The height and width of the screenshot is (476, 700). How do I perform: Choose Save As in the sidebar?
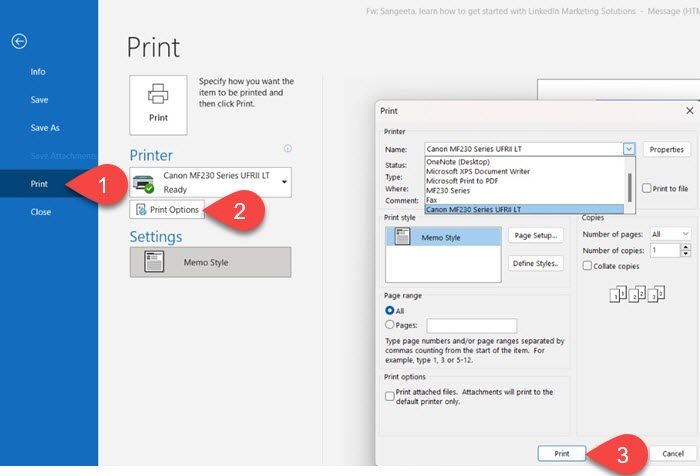point(45,128)
